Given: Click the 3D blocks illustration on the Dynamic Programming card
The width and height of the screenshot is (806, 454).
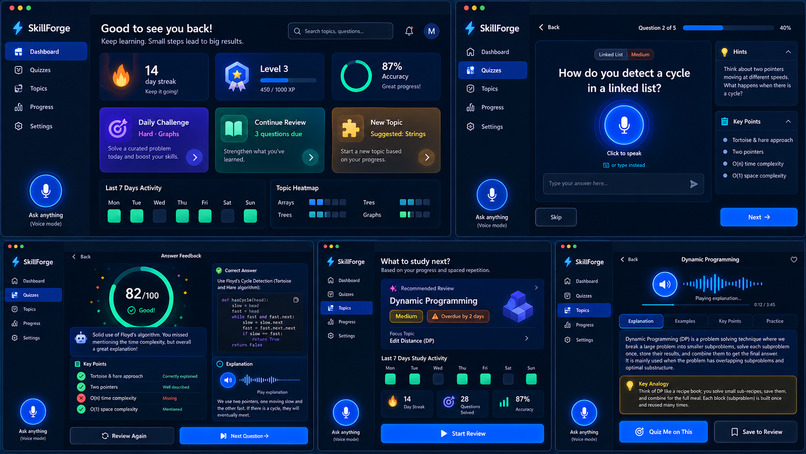Looking at the screenshot, I should [x=518, y=307].
